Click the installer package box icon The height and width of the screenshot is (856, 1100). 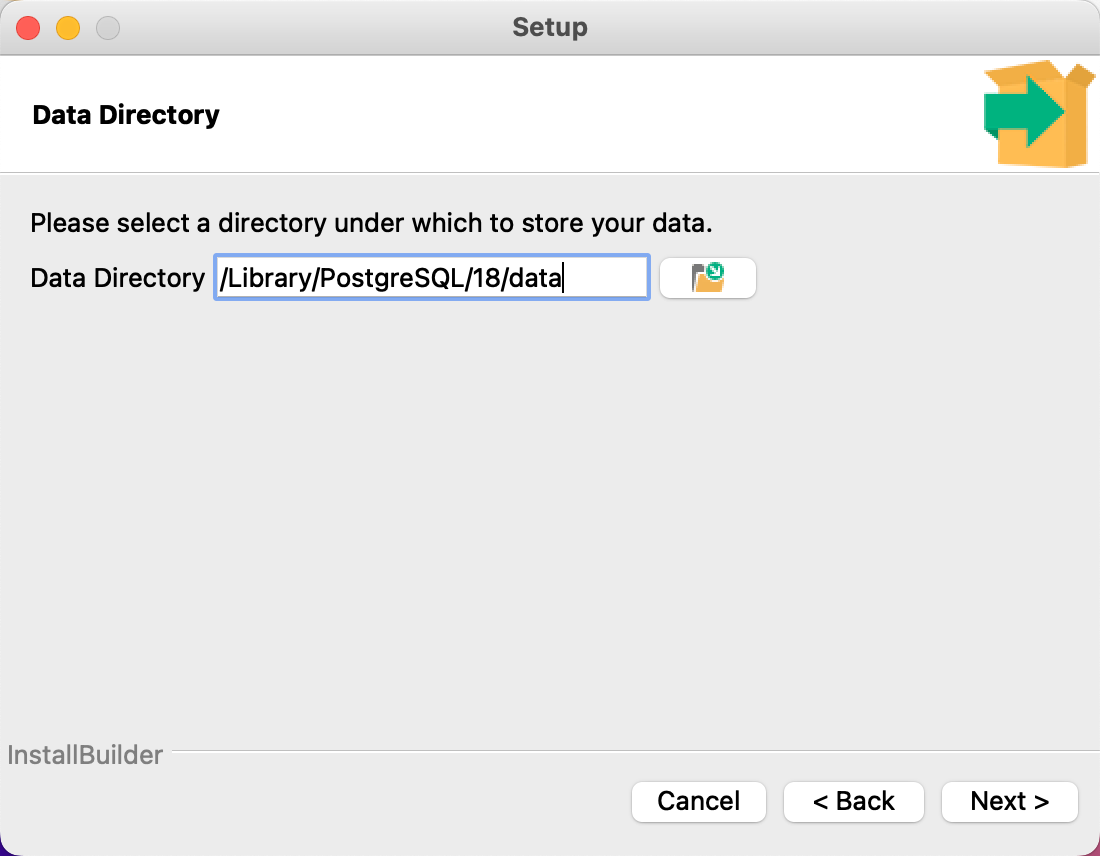point(1039,114)
